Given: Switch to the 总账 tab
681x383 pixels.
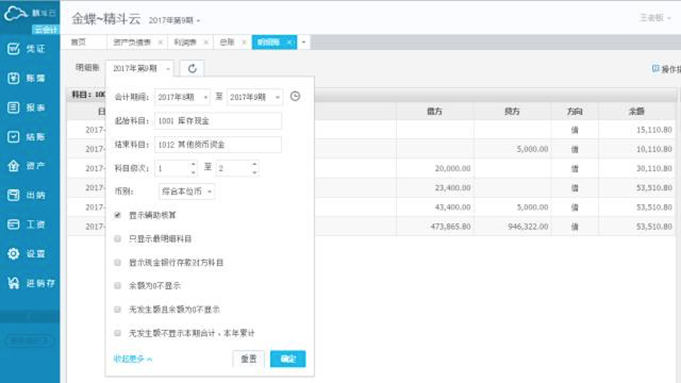Looking at the screenshot, I should [227, 42].
